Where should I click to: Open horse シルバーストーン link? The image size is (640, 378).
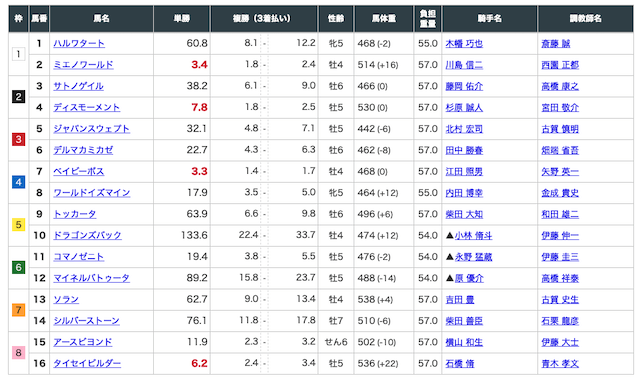click(87, 320)
